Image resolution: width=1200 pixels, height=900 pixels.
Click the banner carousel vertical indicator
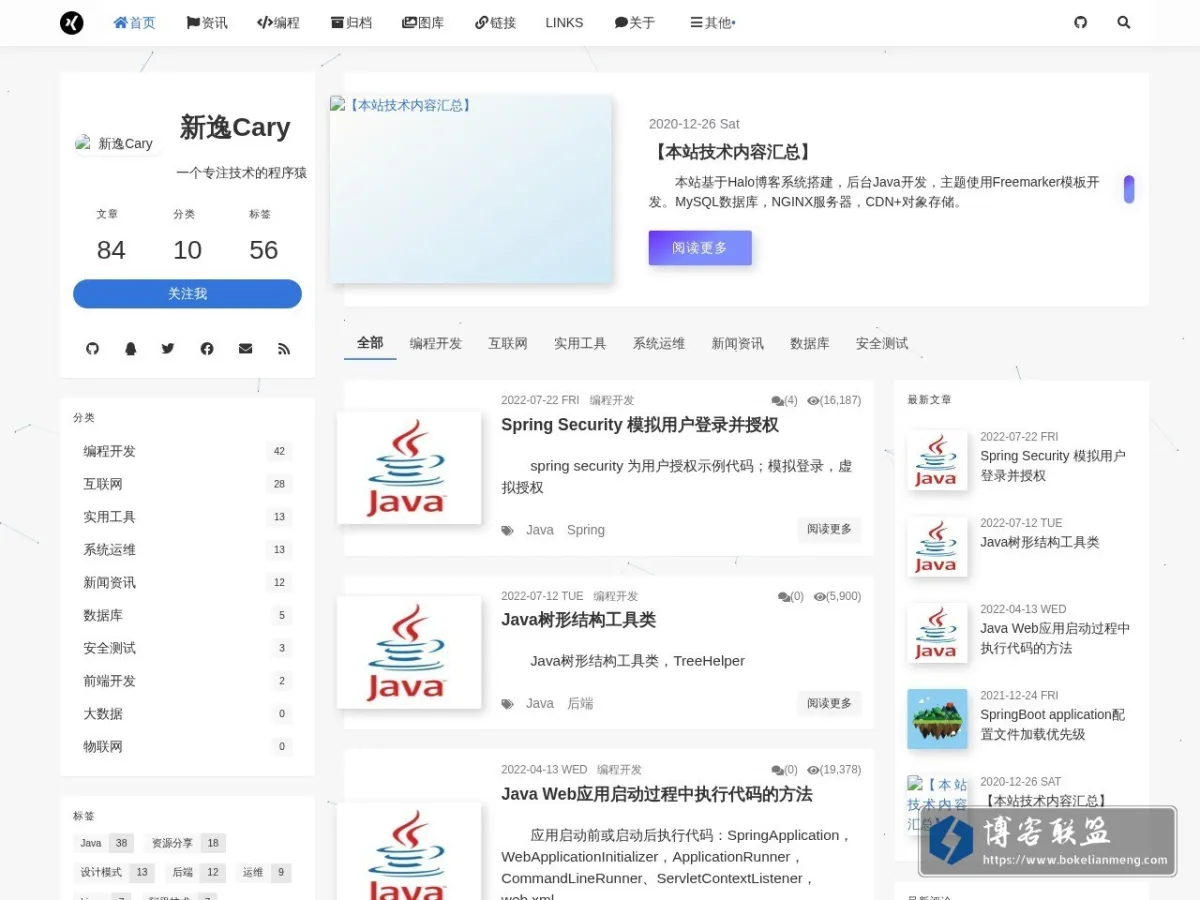point(1129,189)
